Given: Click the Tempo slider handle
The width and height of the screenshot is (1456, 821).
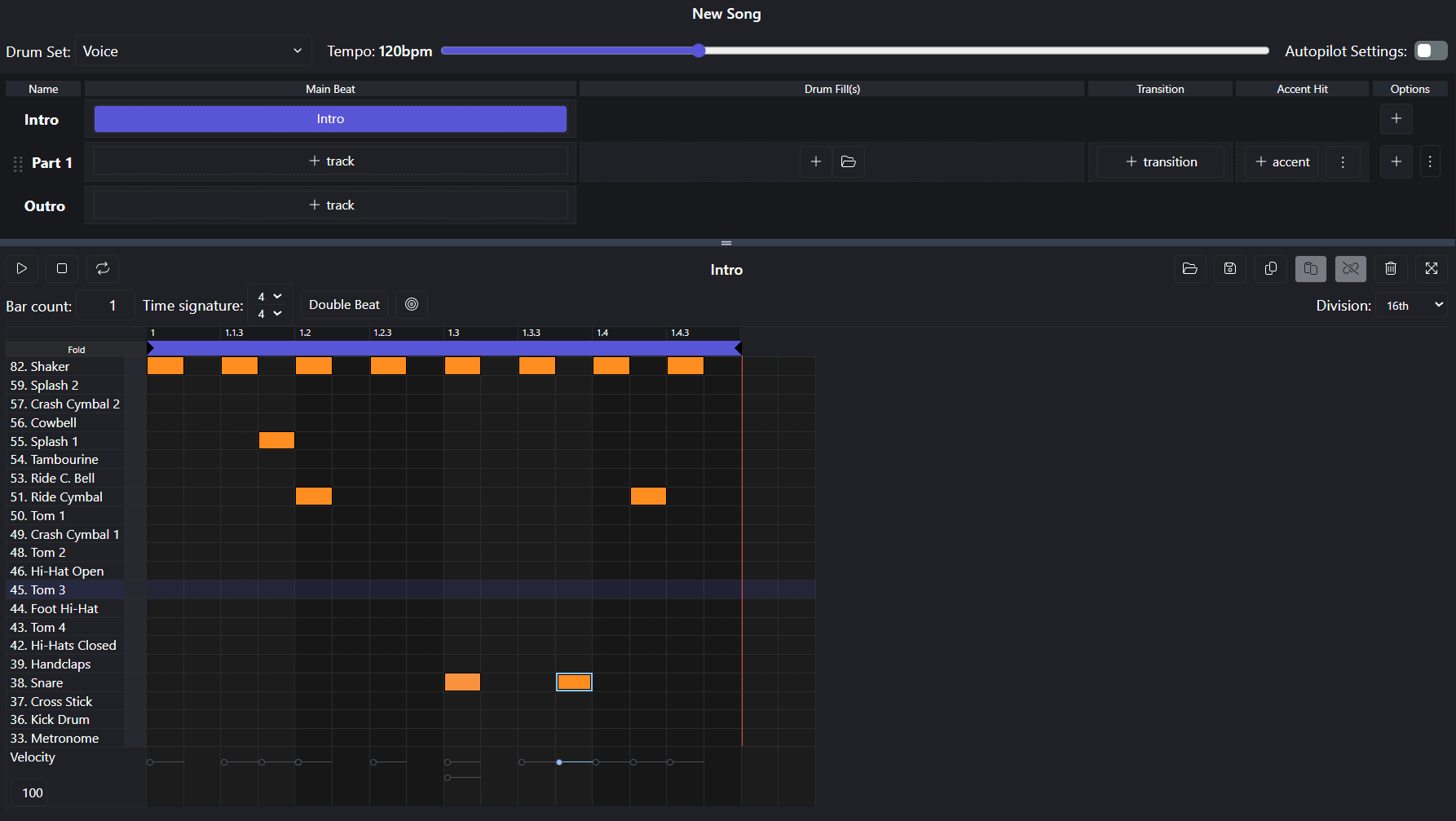Looking at the screenshot, I should pyautogui.click(x=699, y=51).
